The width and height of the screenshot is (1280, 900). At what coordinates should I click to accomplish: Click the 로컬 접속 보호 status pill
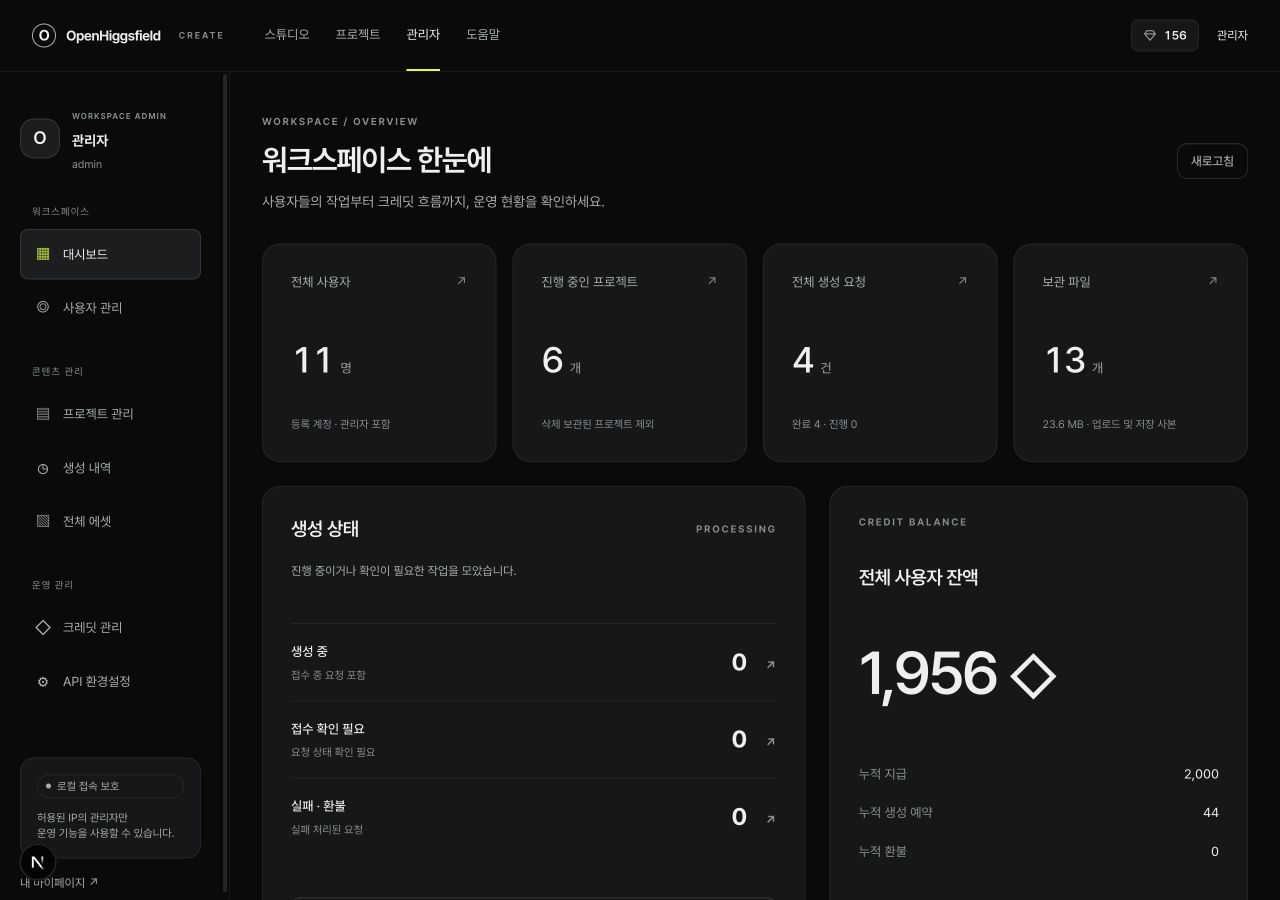click(110, 786)
